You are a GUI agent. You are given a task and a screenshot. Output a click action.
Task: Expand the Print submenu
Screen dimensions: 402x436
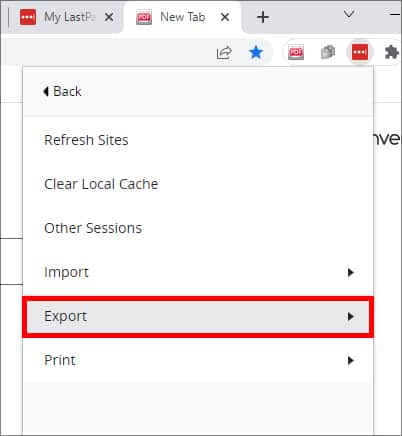198,360
